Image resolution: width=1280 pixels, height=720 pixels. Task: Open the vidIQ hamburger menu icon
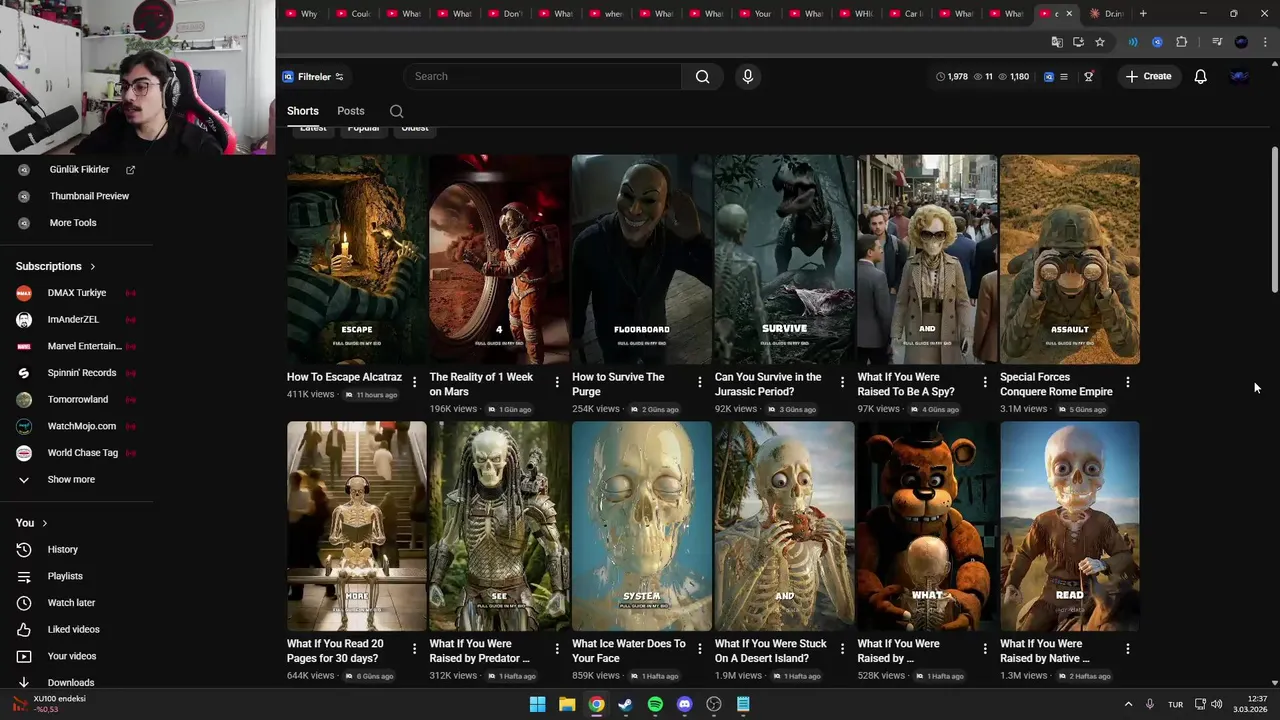(1064, 76)
